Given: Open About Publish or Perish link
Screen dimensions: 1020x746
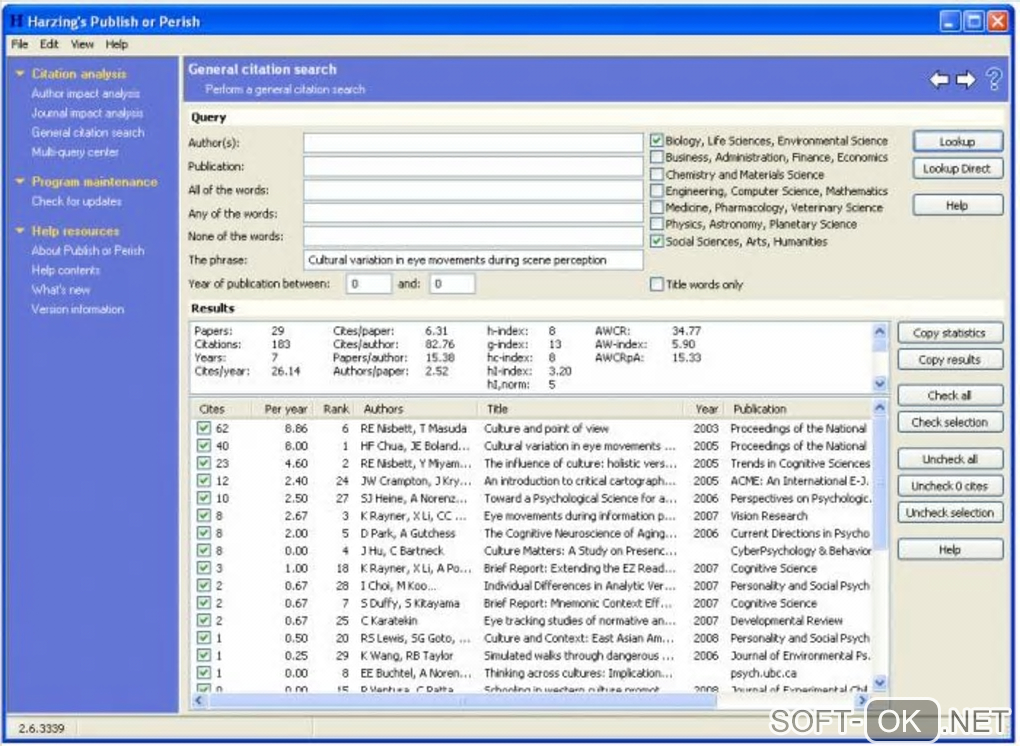Looking at the screenshot, I should click(x=88, y=251).
